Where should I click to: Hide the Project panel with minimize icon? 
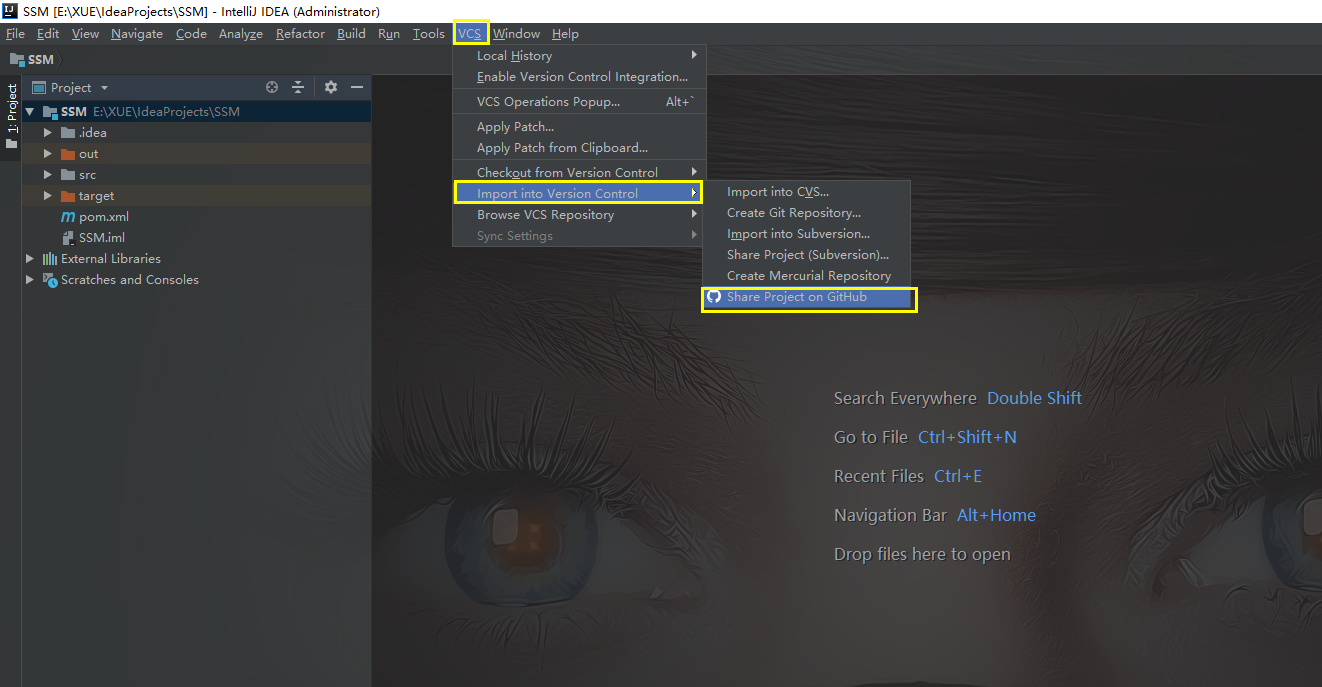pyautogui.click(x=357, y=88)
